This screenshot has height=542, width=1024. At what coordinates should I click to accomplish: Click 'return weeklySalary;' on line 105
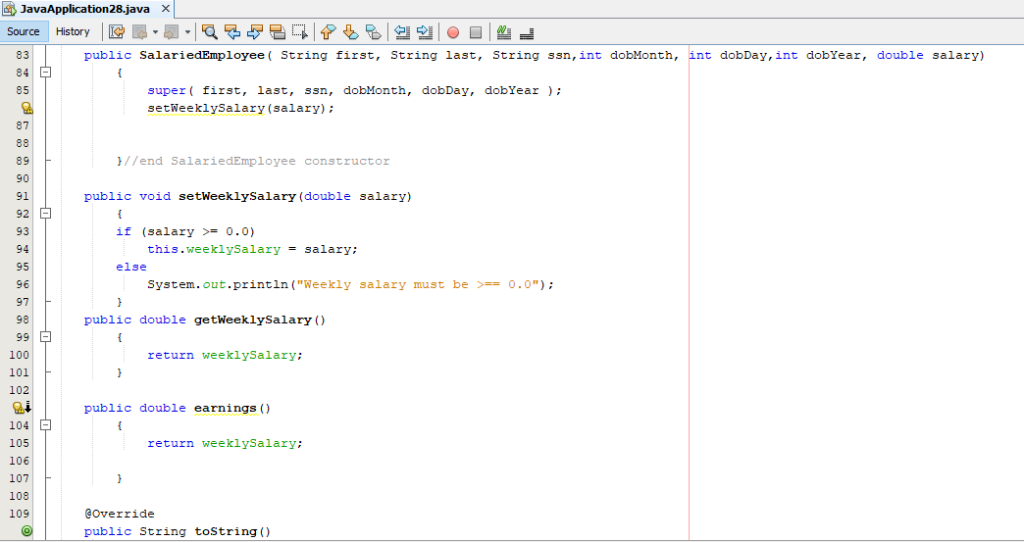pyautogui.click(x=225, y=443)
